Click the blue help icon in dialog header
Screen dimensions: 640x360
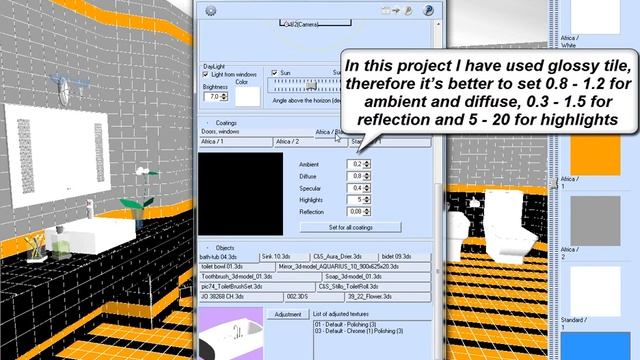428,10
